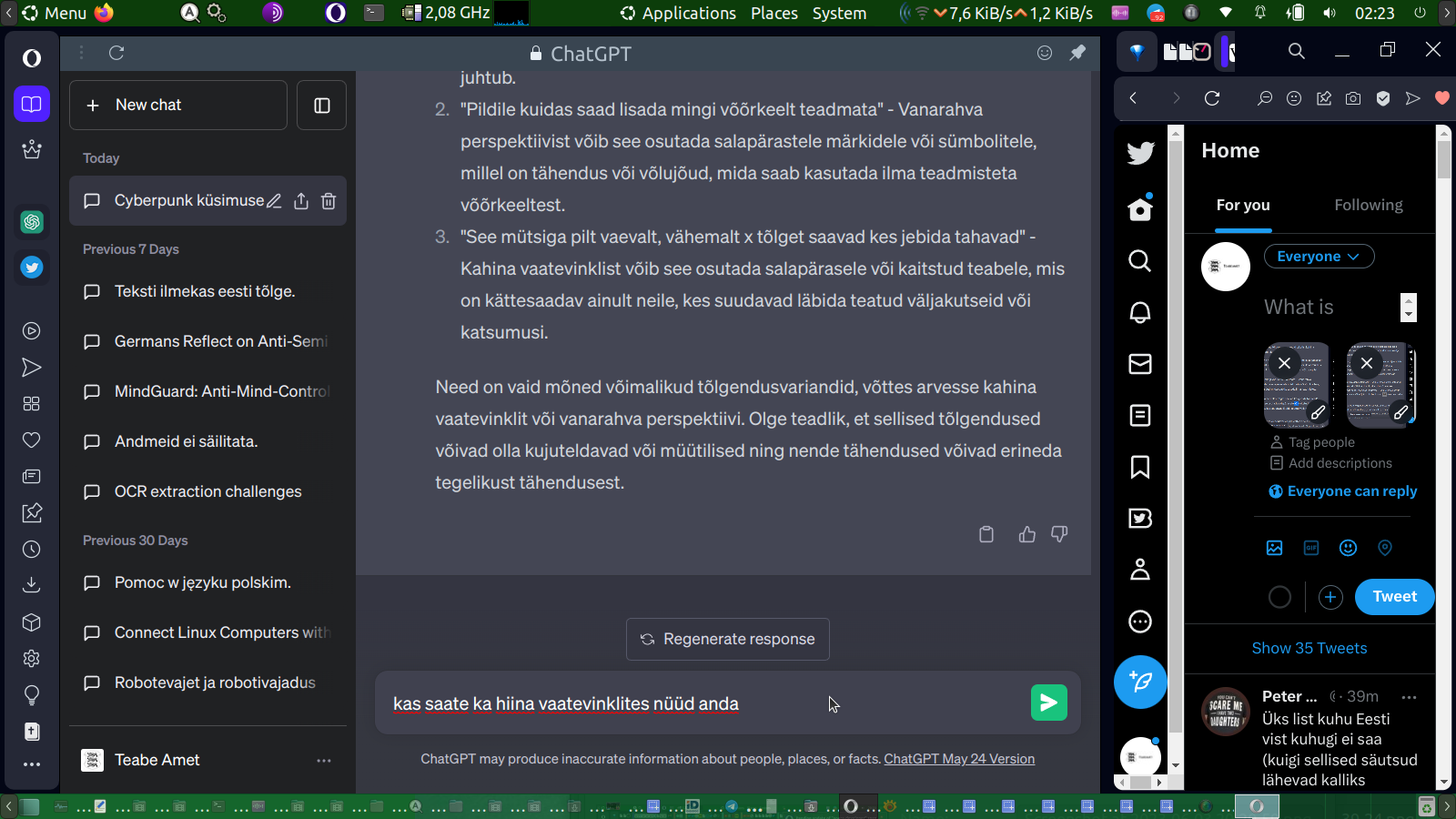The width and height of the screenshot is (1456, 819).
Task: Open Everyone can reply options
Action: point(1343,491)
